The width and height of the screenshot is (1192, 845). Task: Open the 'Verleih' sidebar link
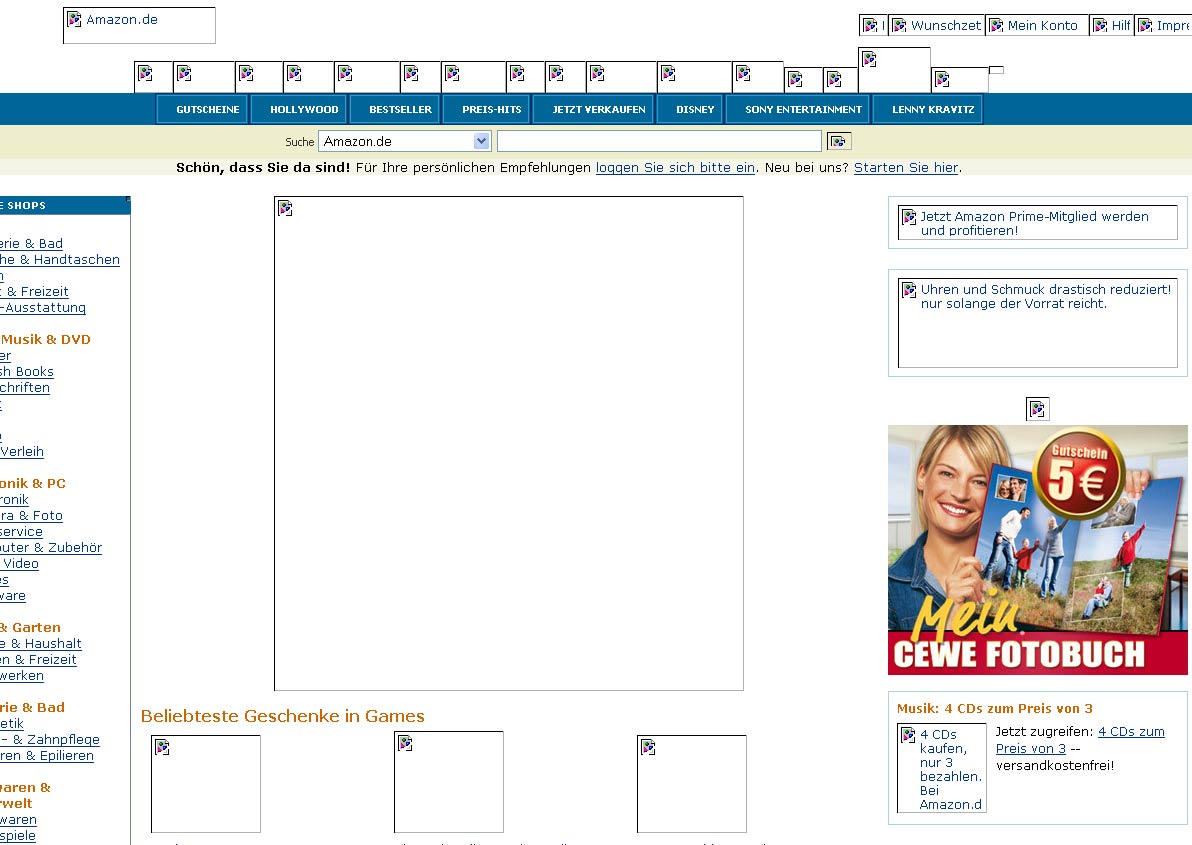tap(22, 451)
